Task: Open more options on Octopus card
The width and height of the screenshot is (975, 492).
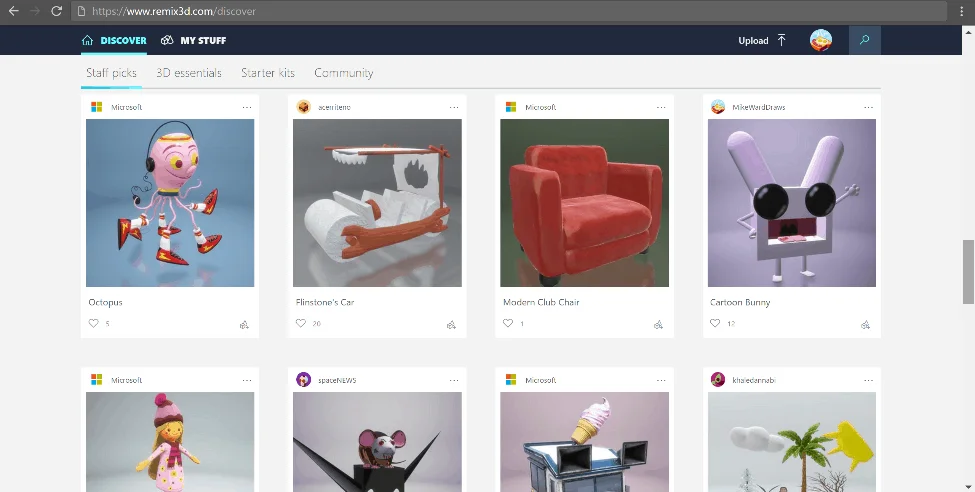Action: (247, 108)
